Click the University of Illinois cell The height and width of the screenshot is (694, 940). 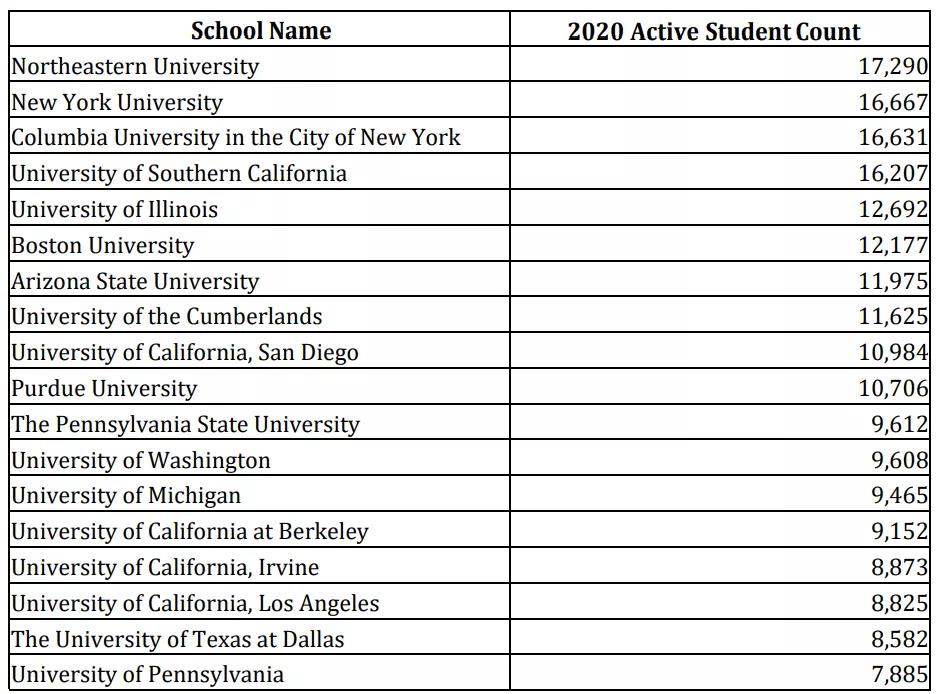tap(115, 210)
